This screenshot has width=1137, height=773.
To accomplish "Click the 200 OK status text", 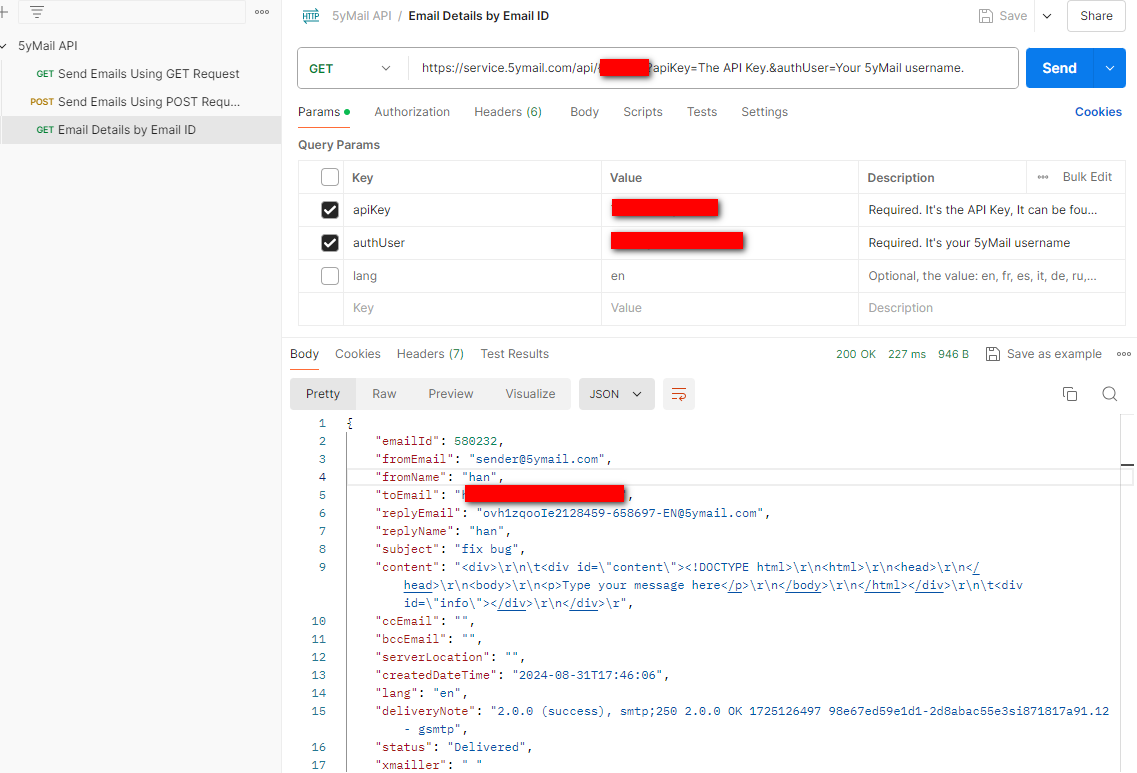I will (856, 354).
